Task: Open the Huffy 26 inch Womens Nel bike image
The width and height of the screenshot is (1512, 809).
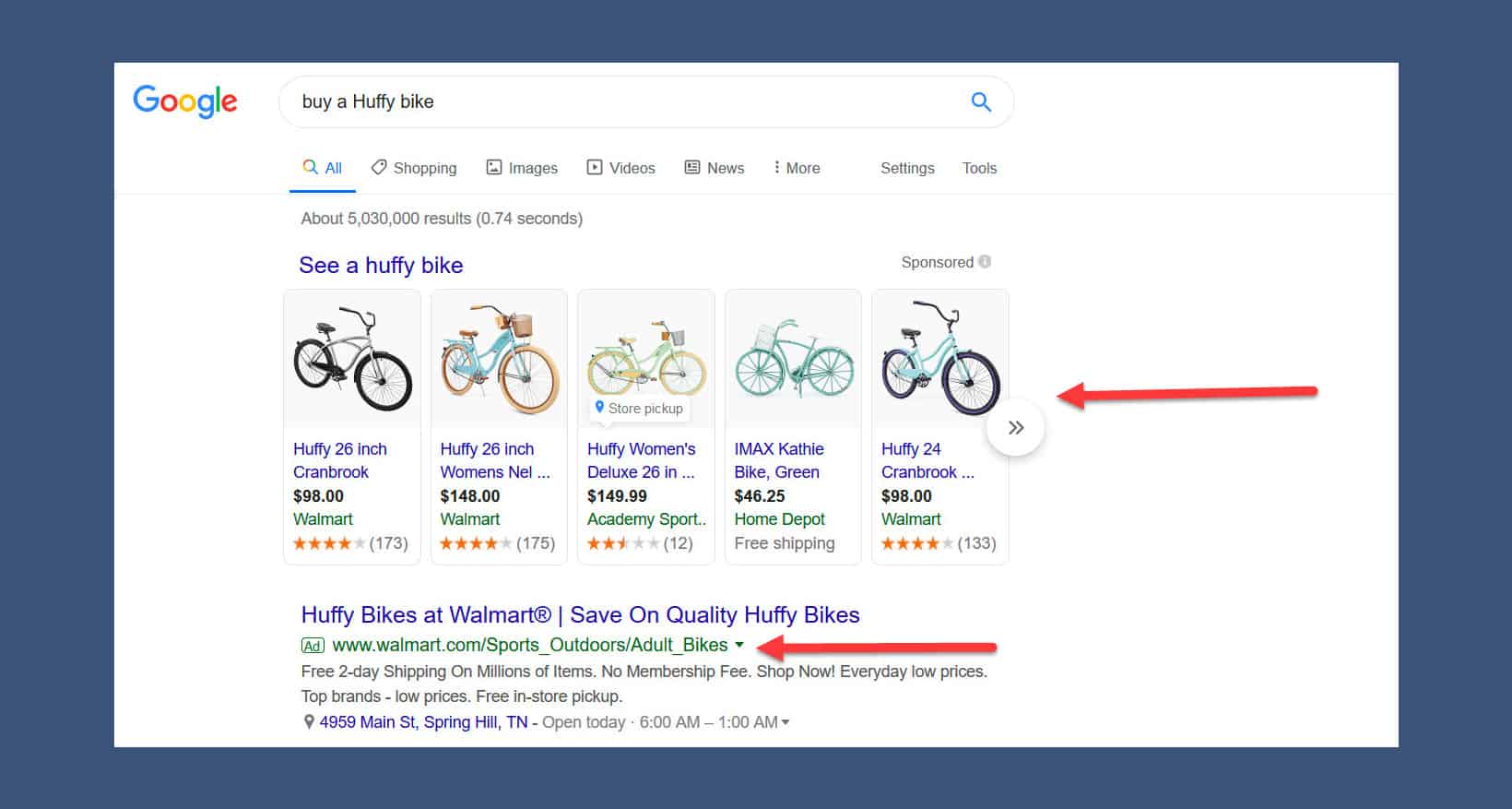Action: [499, 359]
